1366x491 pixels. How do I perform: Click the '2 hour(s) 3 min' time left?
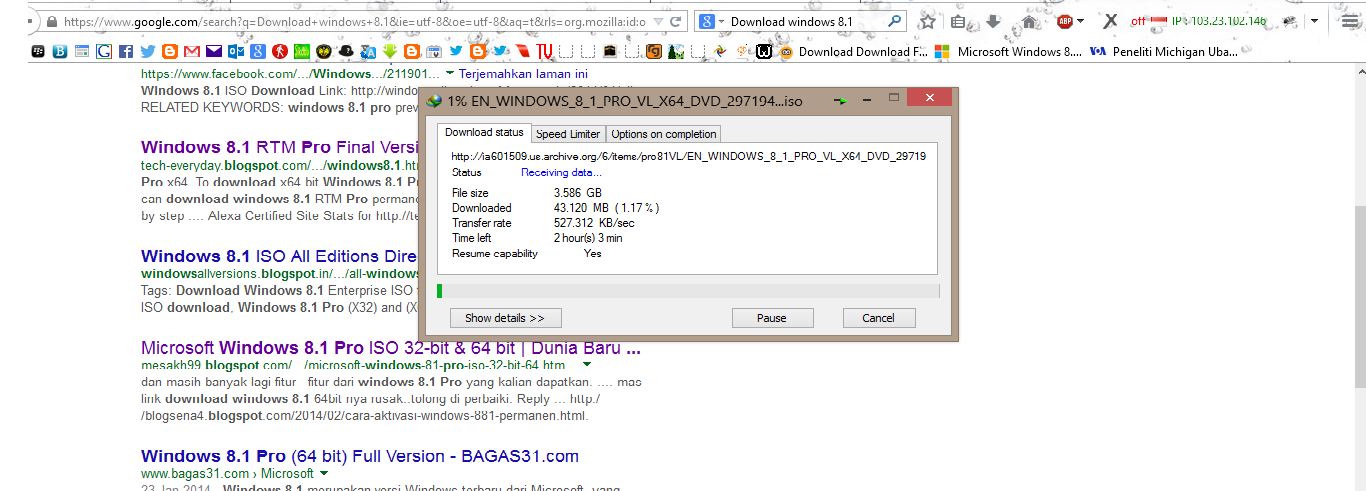point(588,238)
